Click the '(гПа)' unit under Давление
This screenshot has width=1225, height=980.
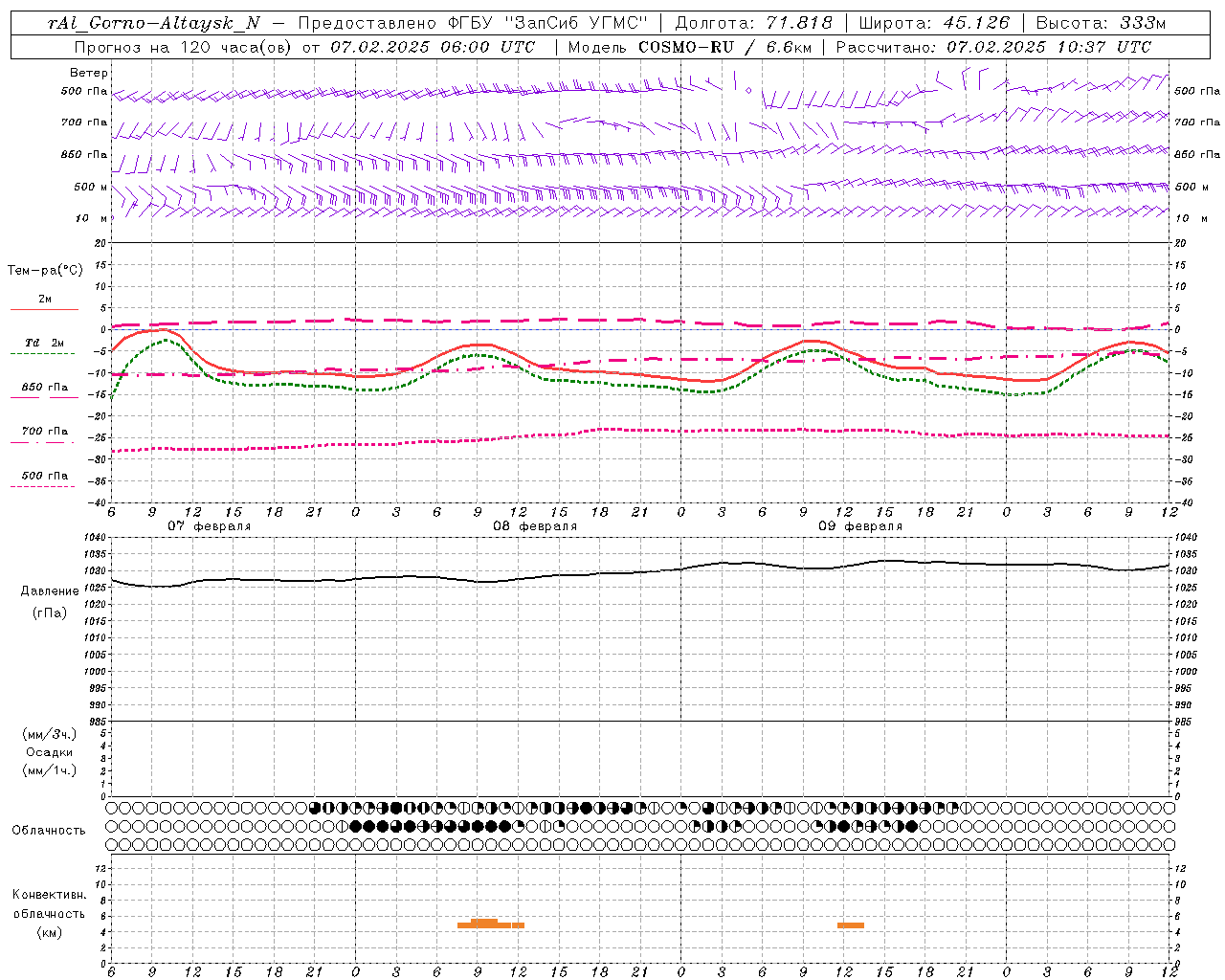click(x=50, y=612)
